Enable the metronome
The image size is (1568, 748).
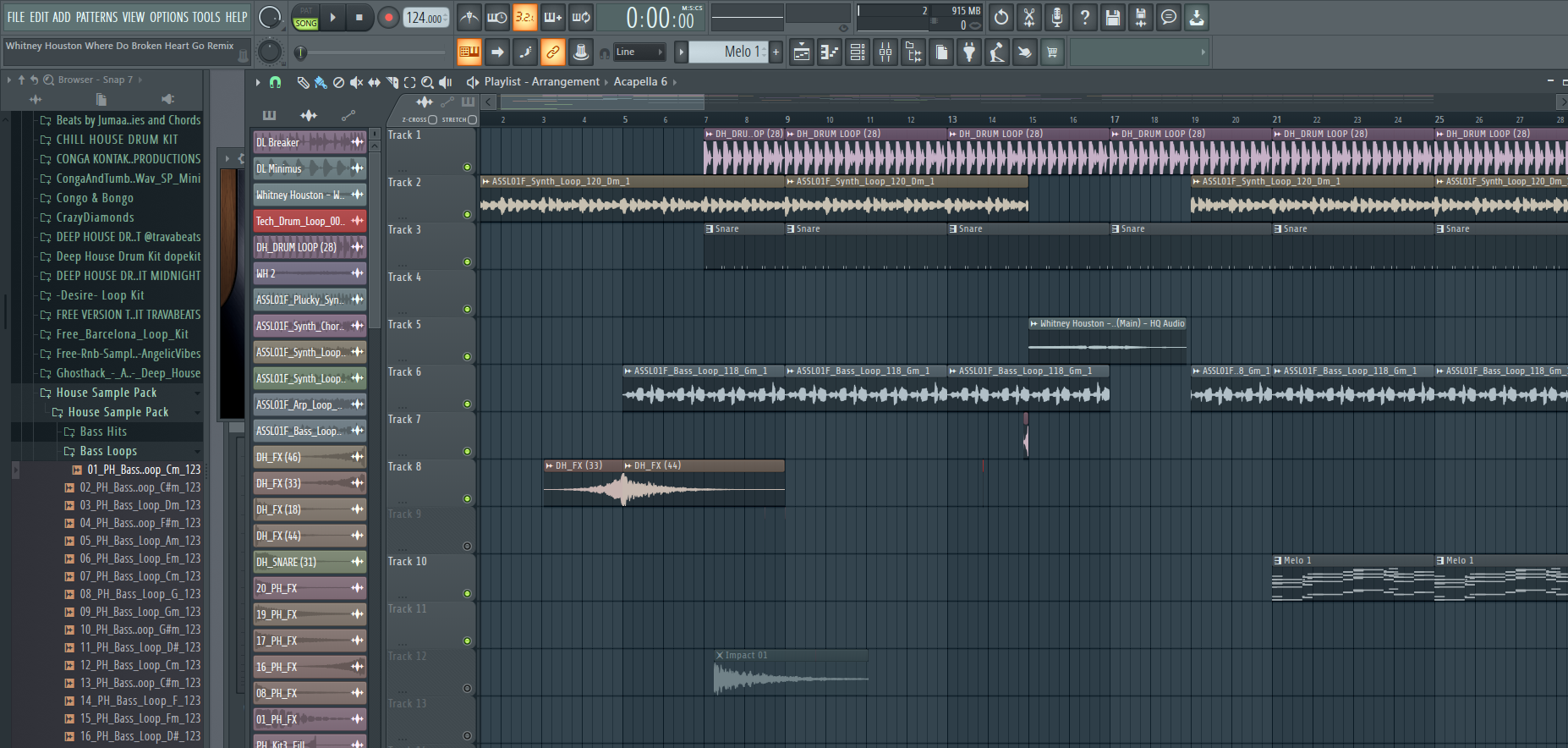[469, 17]
